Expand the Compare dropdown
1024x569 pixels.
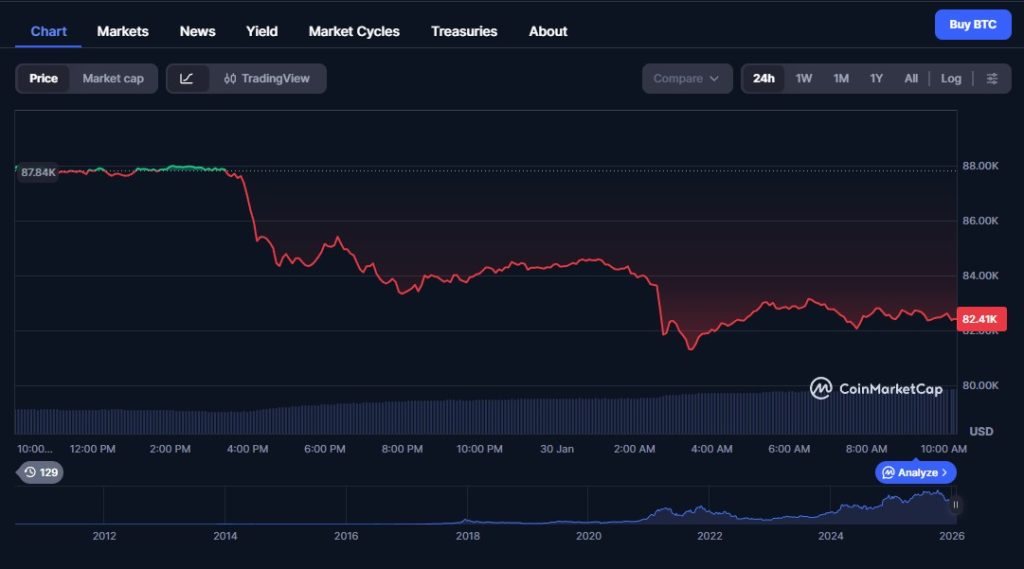(686, 79)
